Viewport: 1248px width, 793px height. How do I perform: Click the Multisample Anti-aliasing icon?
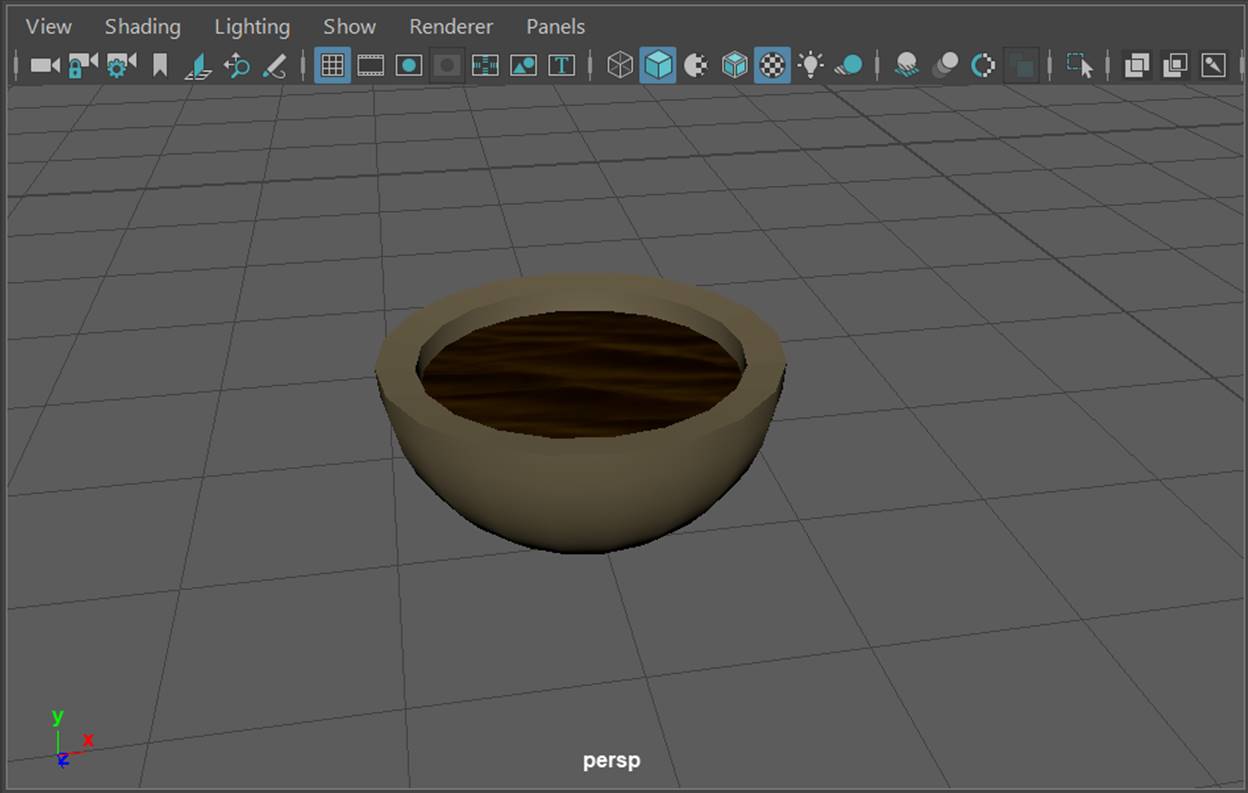[984, 66]
